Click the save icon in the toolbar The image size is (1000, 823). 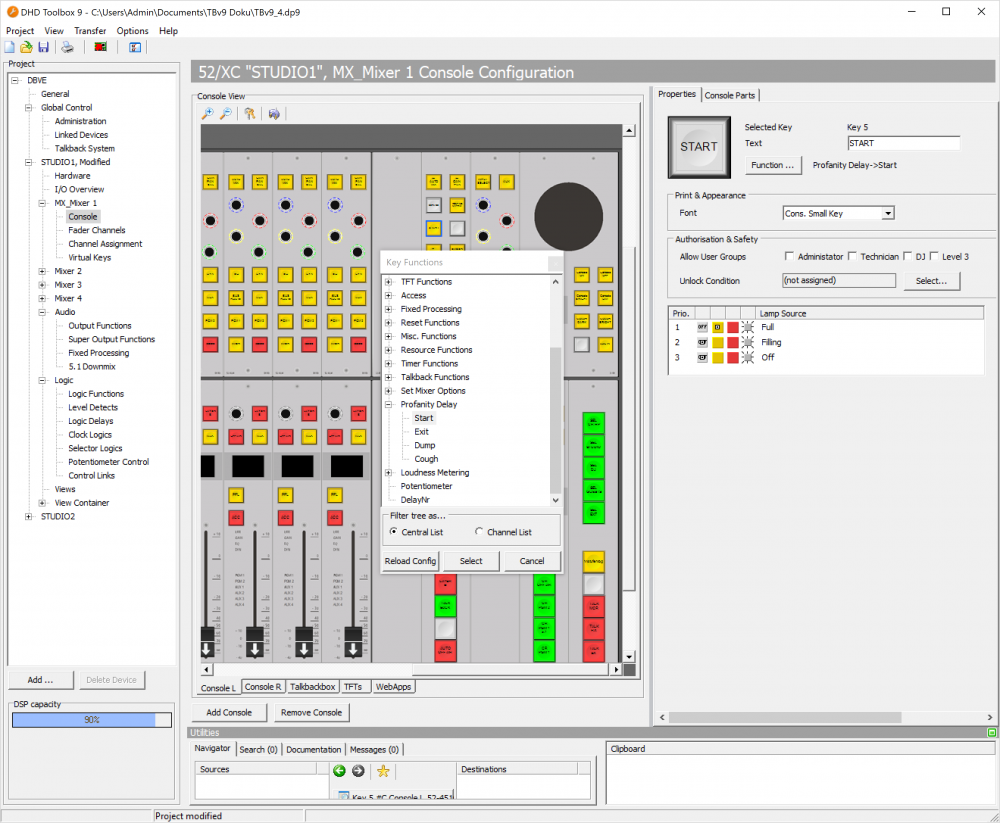(44, 47)
